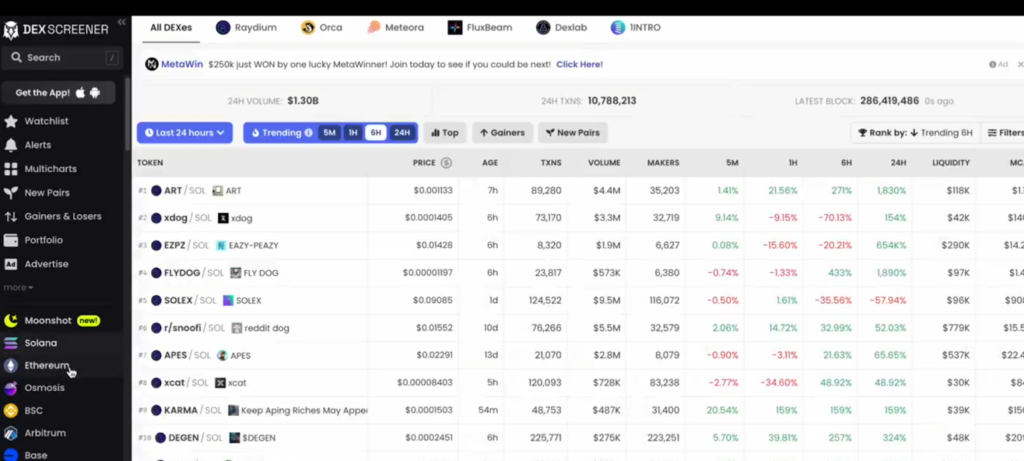This screenshot has width=1024, height=461.
Task: Select the Orca DEX tab
Action: coord(321,28)
